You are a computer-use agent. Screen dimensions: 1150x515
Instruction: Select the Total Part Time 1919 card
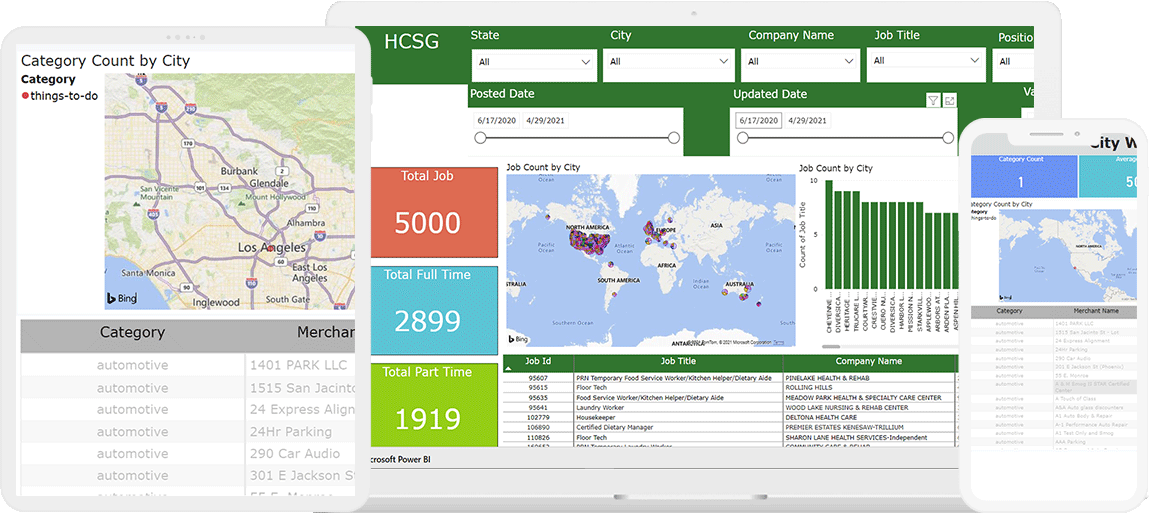(434, 404)
